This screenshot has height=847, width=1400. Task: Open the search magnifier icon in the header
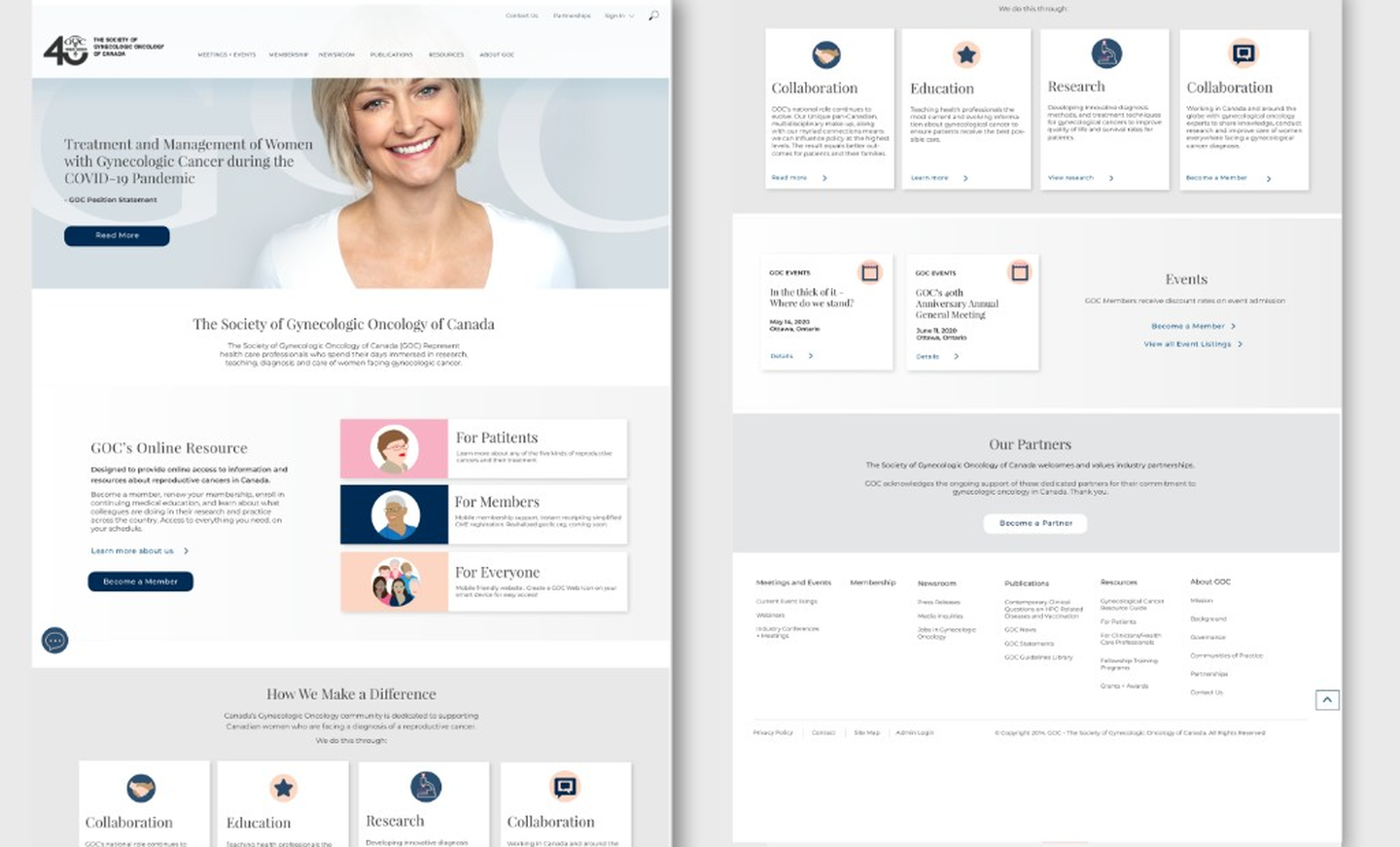[x=653, y=16]
